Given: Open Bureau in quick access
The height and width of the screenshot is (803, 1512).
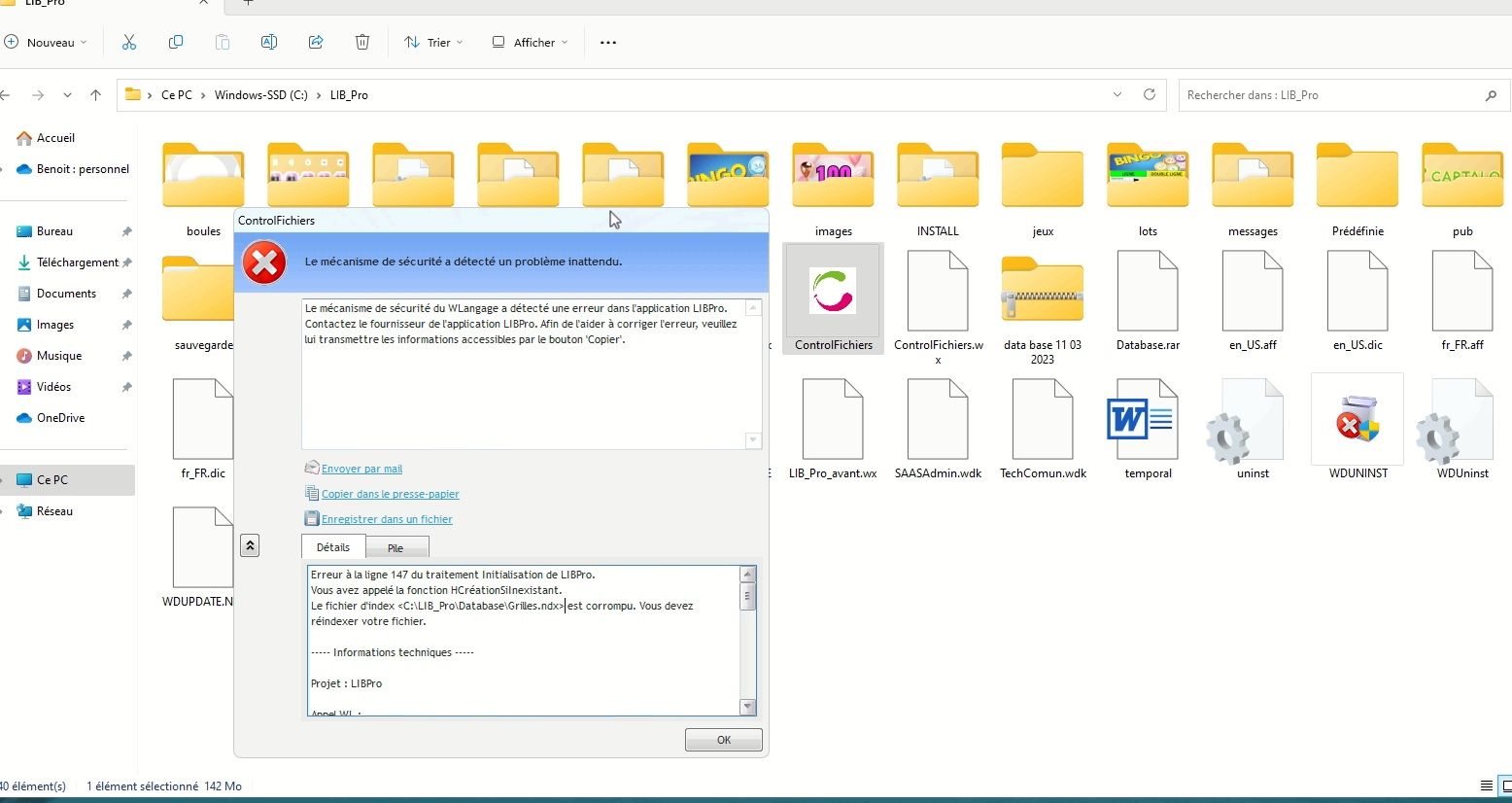Looking at the screenshot, I should (54, 231).
